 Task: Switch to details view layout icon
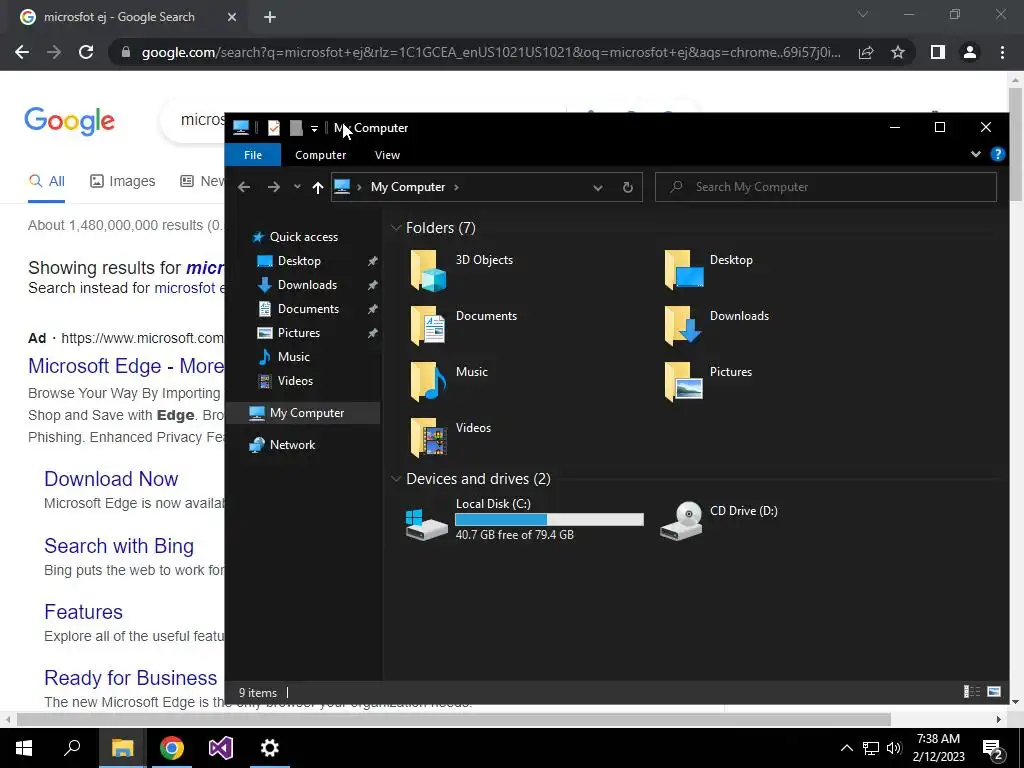point(972,692)
